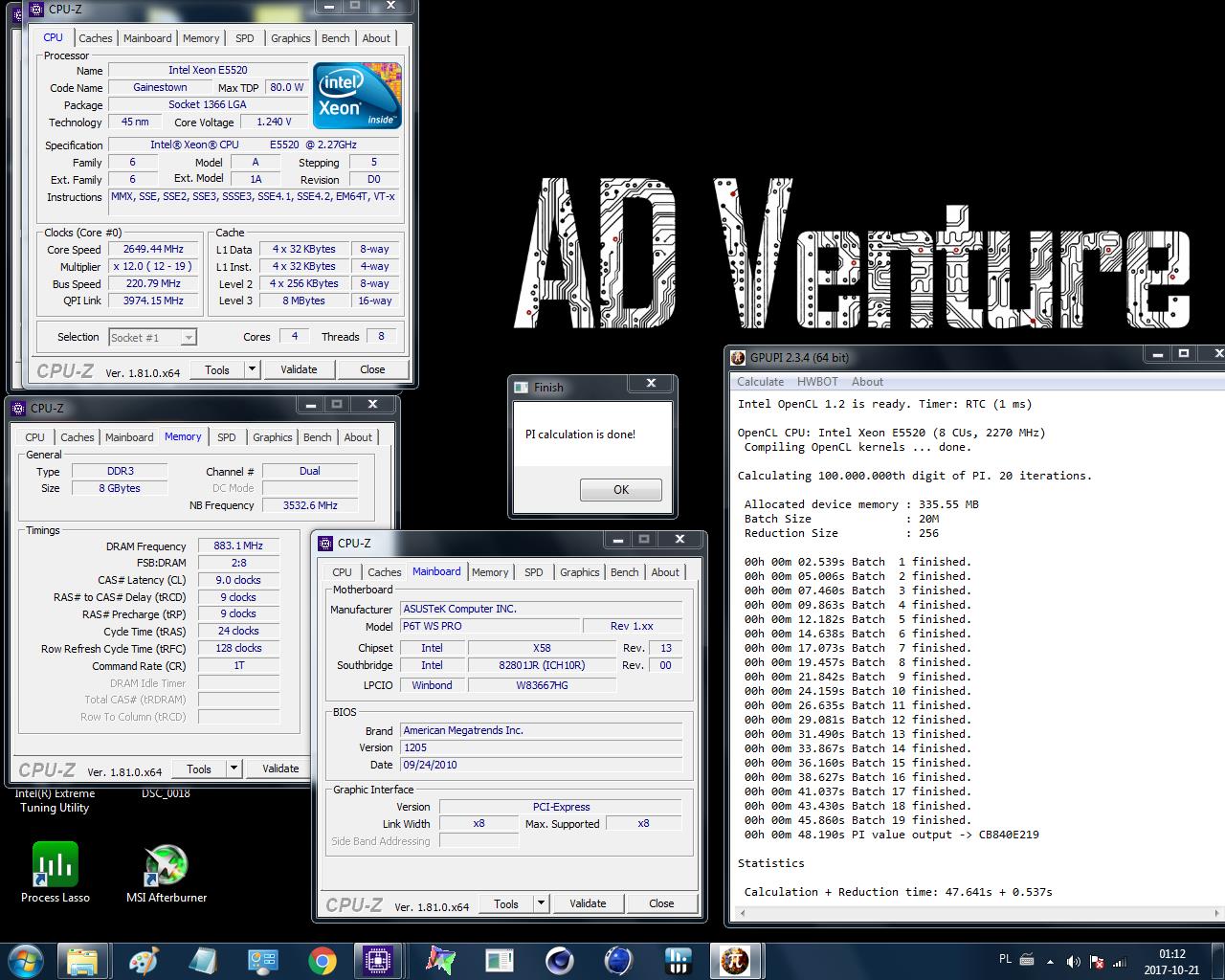Image resolution: width=1225 pixels, height=980 pixels.
Task: Open the Paint palette icon in the taskbar
Action: coord(143,960)
